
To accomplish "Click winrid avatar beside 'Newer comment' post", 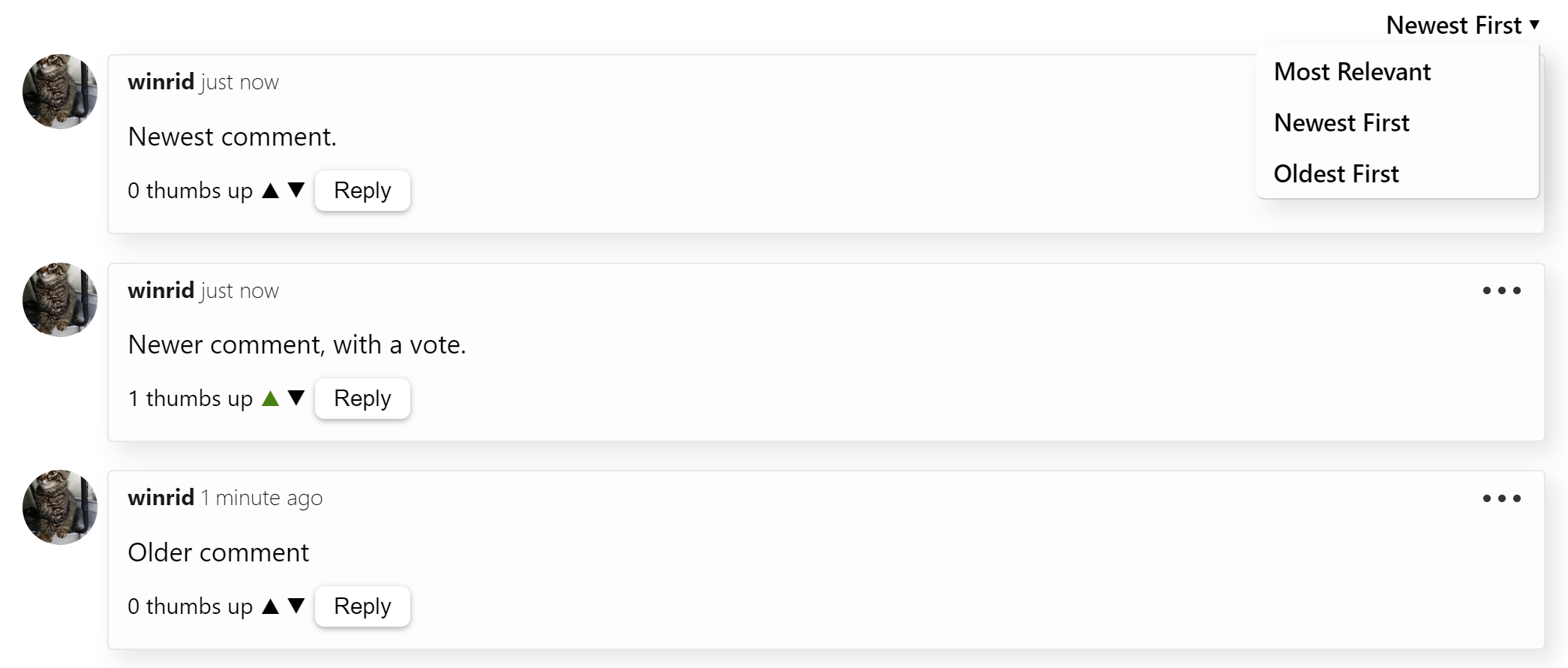I will [60, 299].
